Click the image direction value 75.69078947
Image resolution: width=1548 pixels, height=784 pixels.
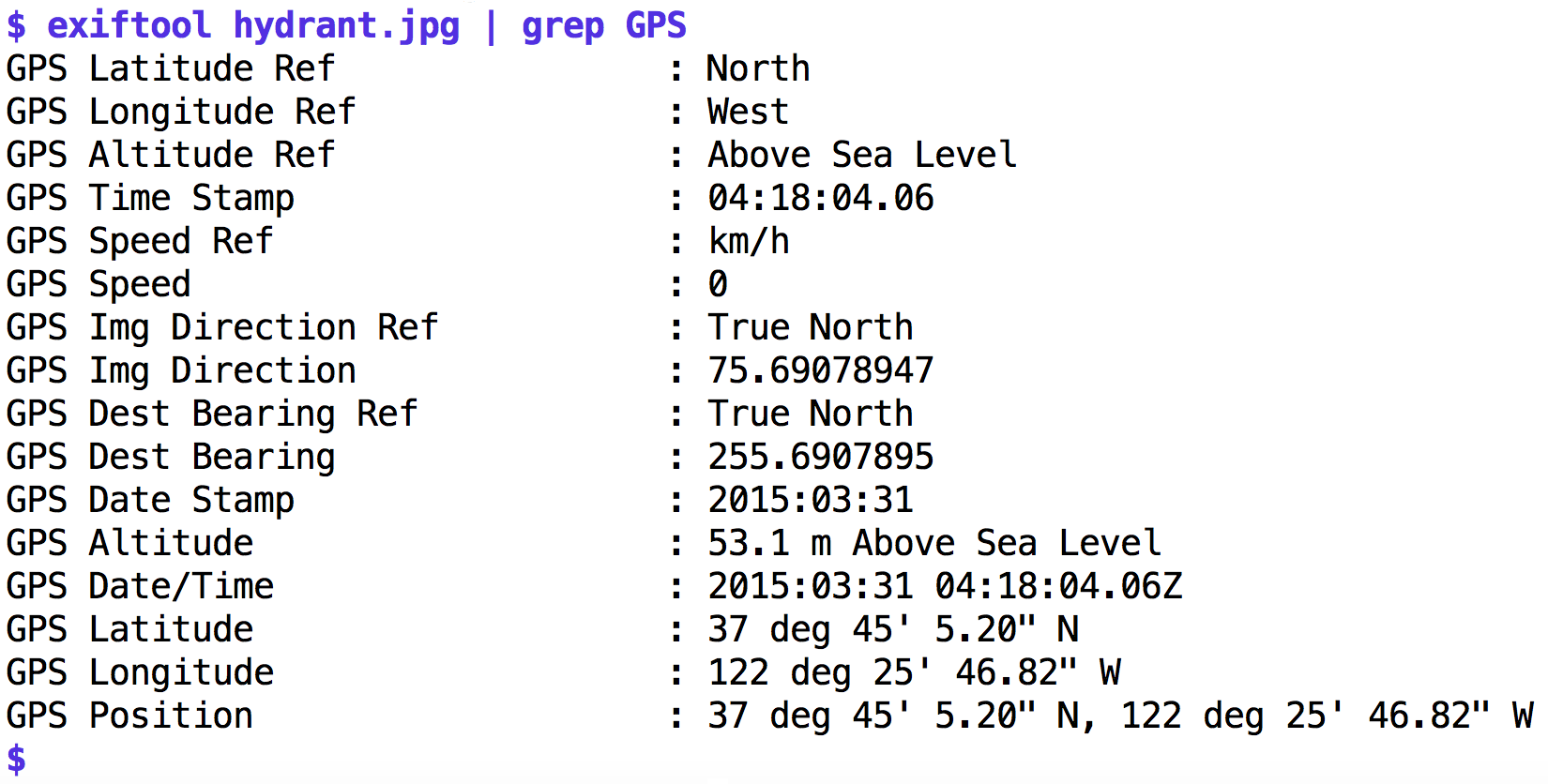[821, 370]
